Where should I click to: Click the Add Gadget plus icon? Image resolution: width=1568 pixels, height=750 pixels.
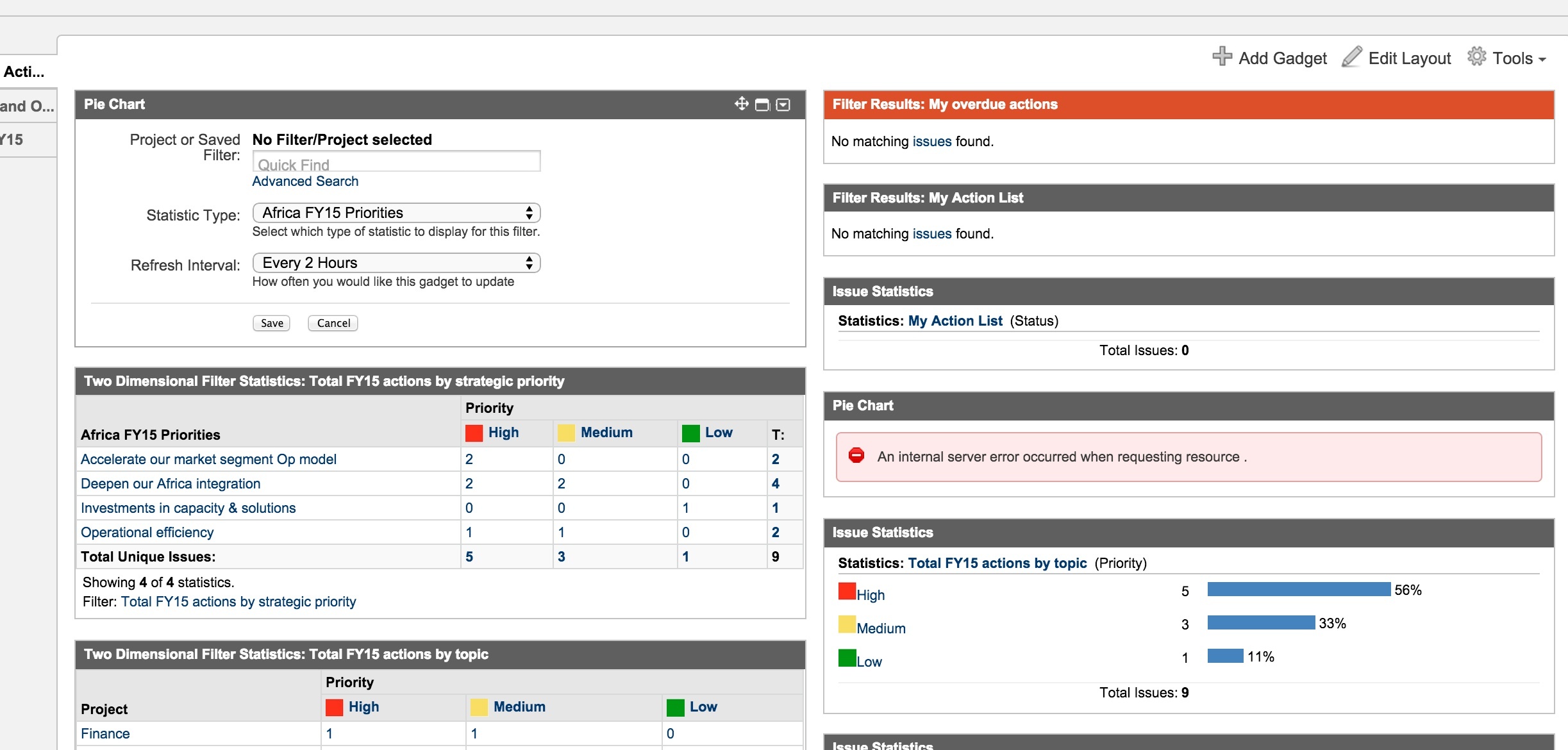[x=1222, y=56]
